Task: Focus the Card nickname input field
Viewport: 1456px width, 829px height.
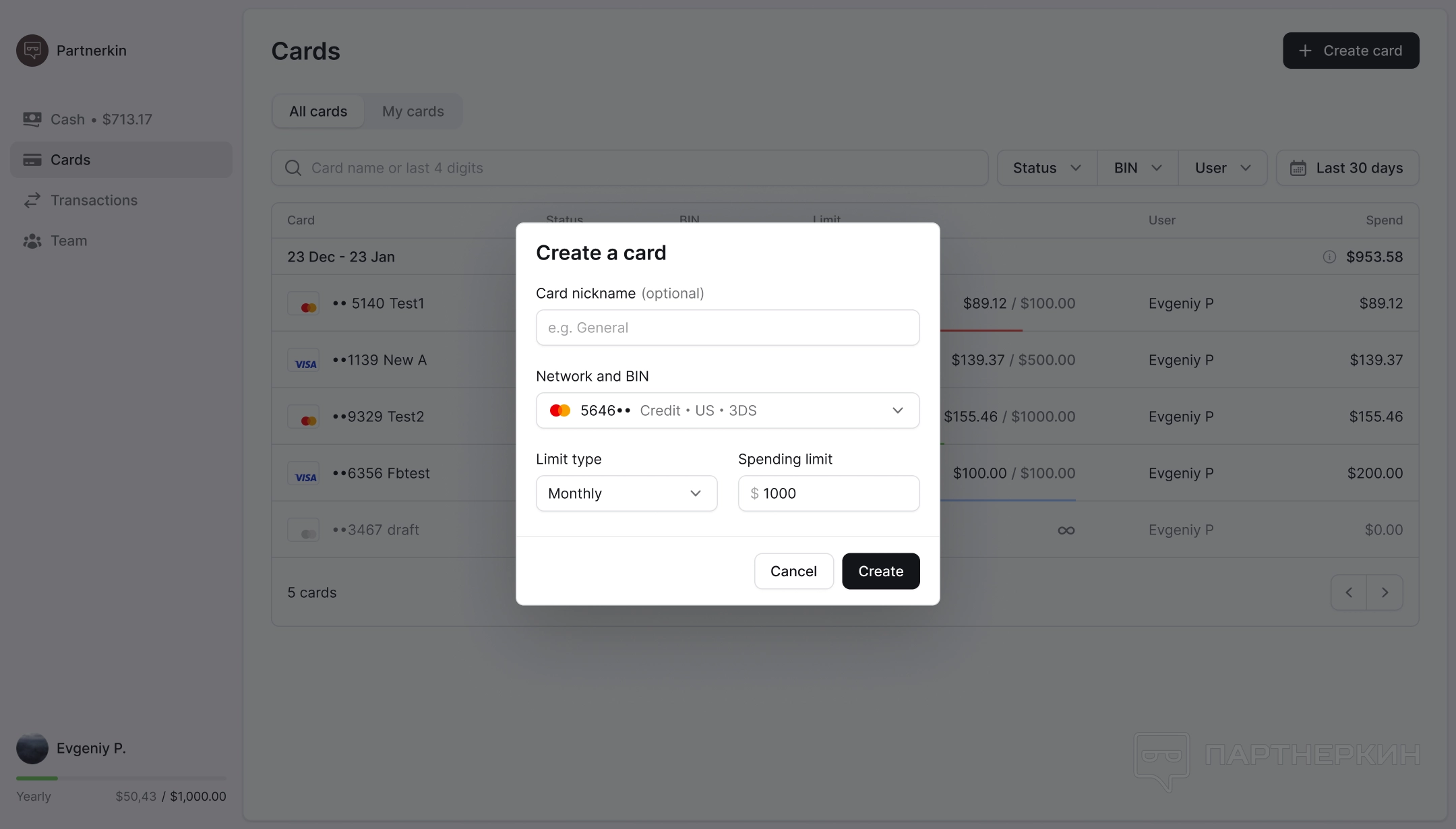Action: click(727, 328)
